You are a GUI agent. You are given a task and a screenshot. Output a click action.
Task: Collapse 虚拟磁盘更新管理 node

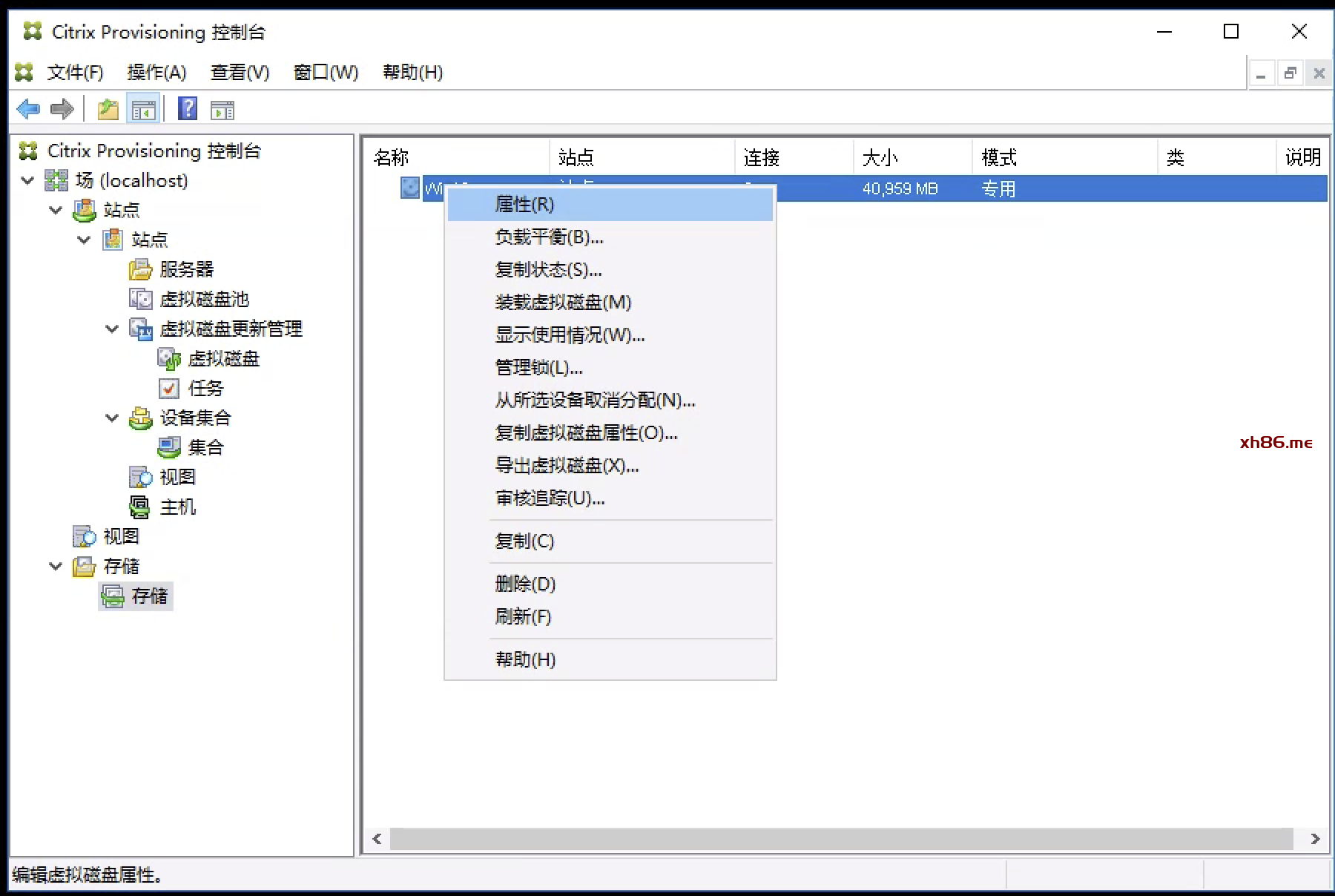tap(112, 329)
